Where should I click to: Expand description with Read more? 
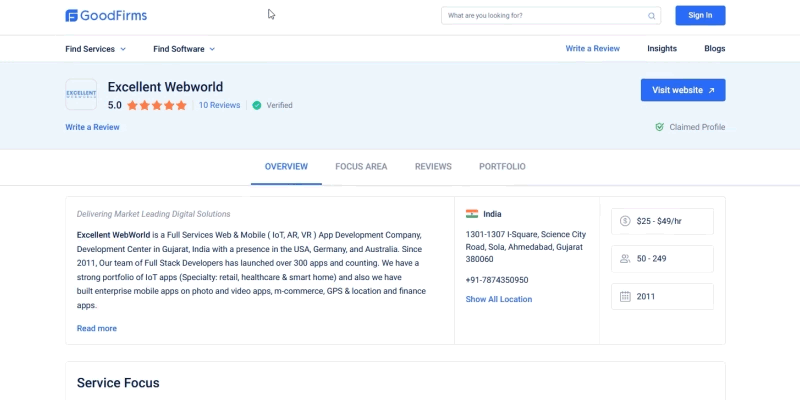pyautogui.click(x=97, y=328)
